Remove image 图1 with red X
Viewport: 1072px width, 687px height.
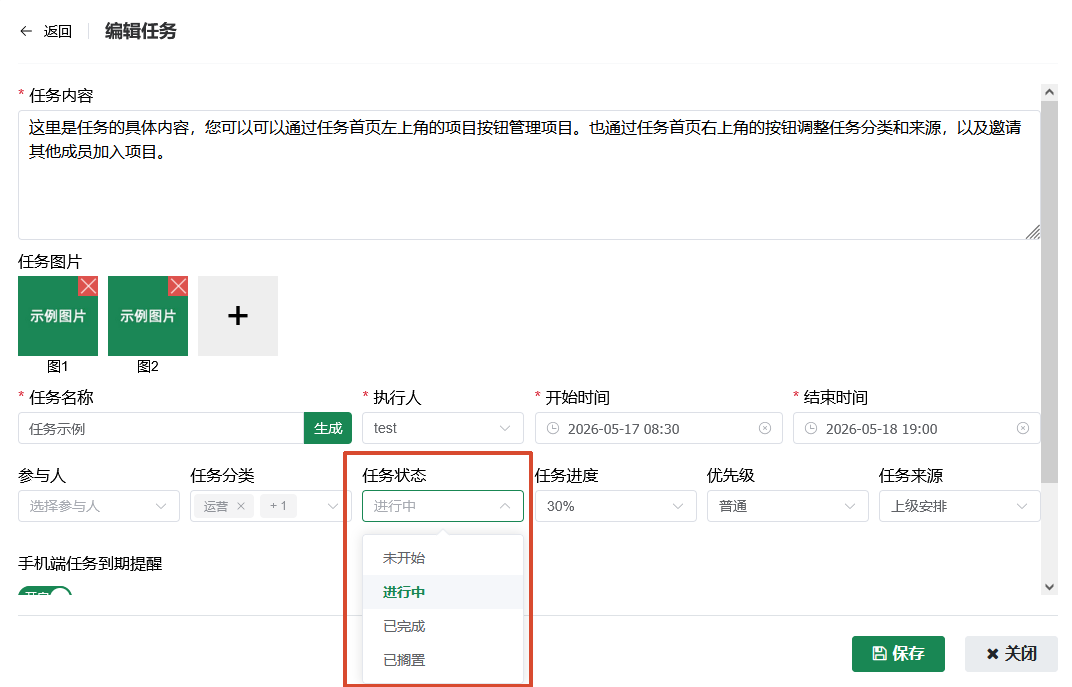click(88, 286)
